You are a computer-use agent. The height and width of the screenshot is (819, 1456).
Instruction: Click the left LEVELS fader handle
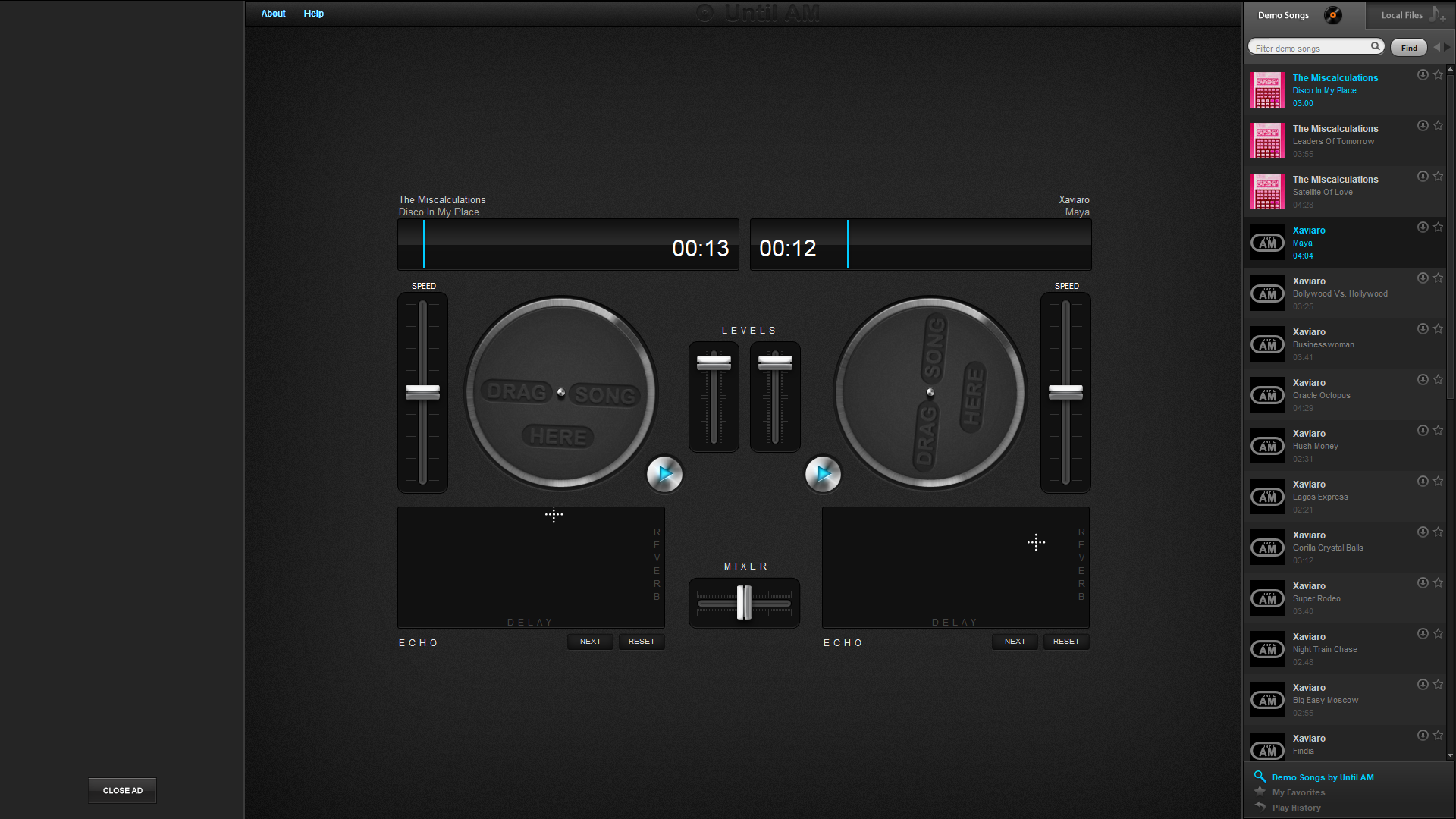click(714, 362)
